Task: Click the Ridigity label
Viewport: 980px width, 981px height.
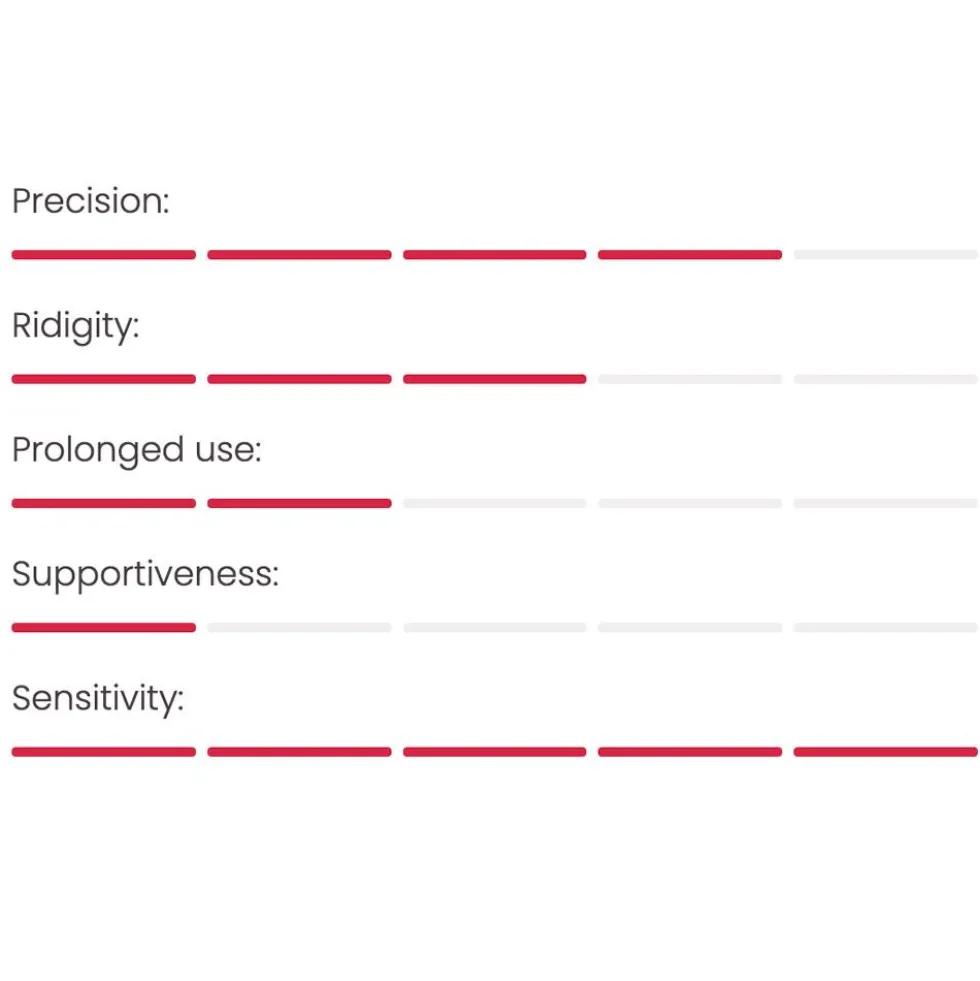Action: point(76,327)
